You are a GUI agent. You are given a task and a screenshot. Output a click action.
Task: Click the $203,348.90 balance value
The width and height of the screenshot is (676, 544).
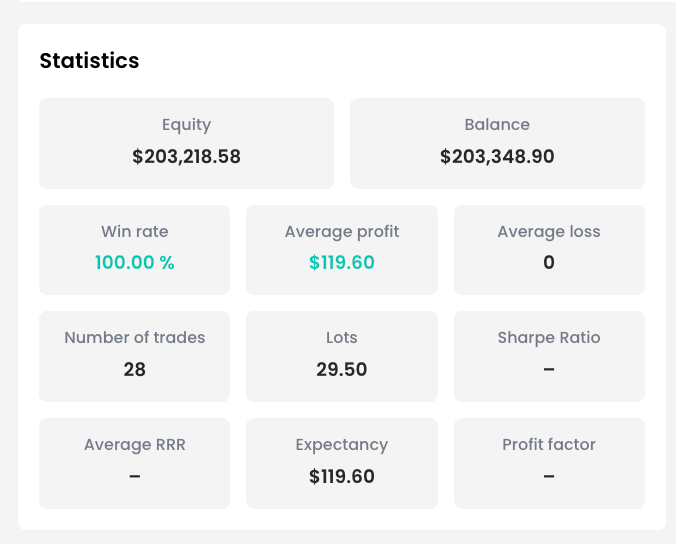click(x=497, y=157)
